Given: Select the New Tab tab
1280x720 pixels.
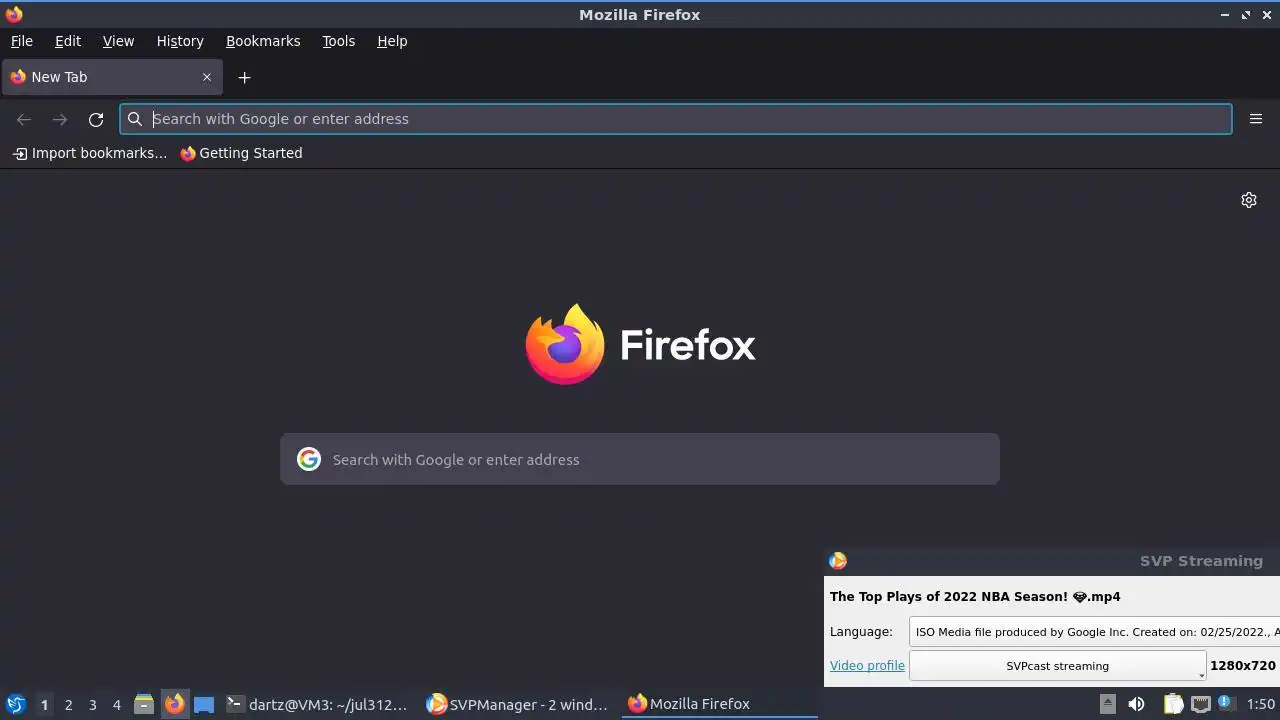Looking at the screenshot, I should pyautogui.click(x=112, y=77).
